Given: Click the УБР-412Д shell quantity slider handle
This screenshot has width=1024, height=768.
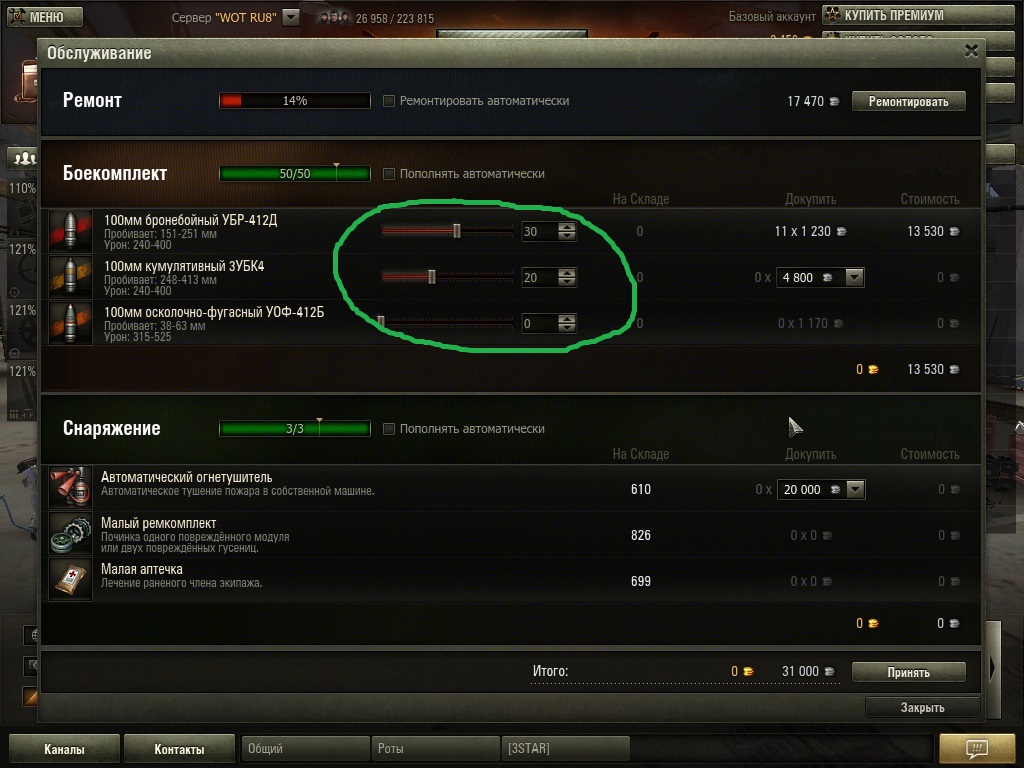Looking at the screenshot, I should (x=457, y=231).
